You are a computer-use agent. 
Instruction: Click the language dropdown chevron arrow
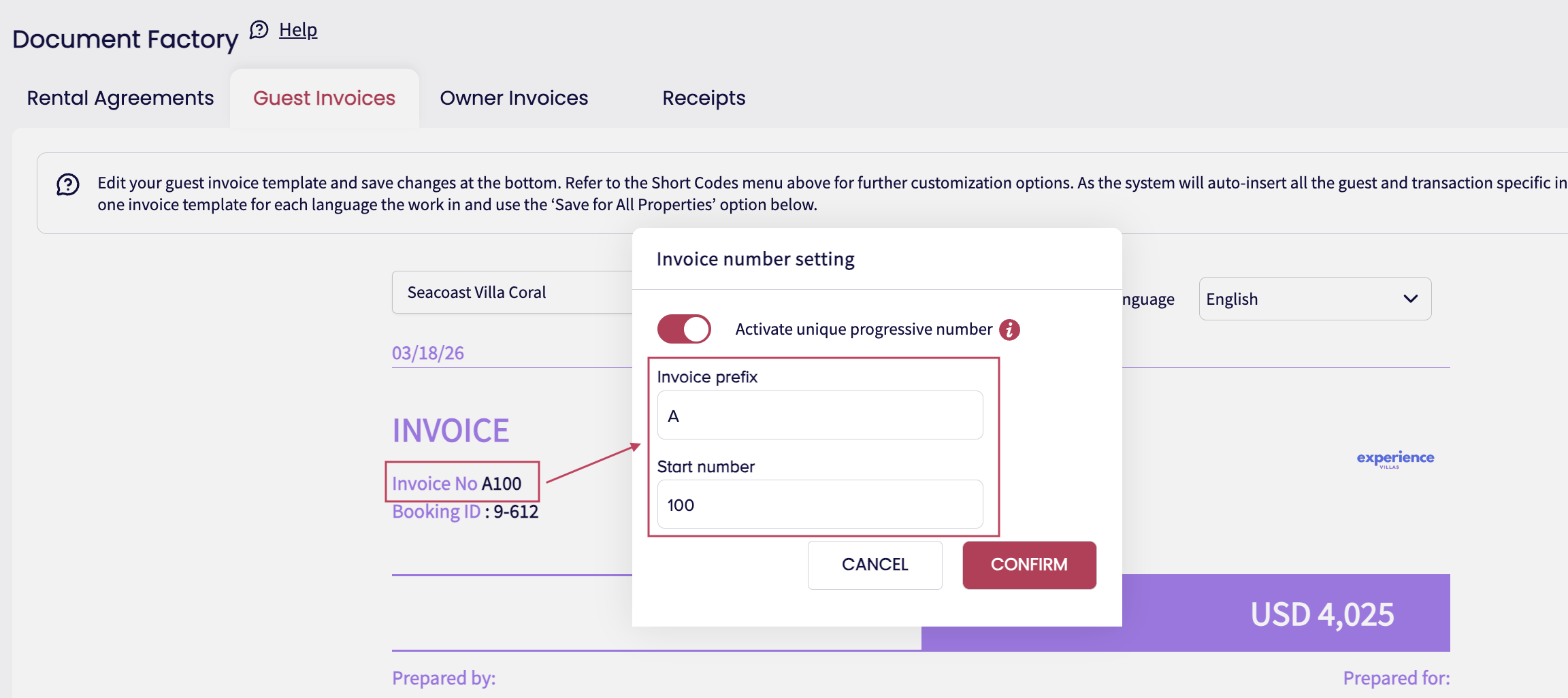pos(1410,299)
